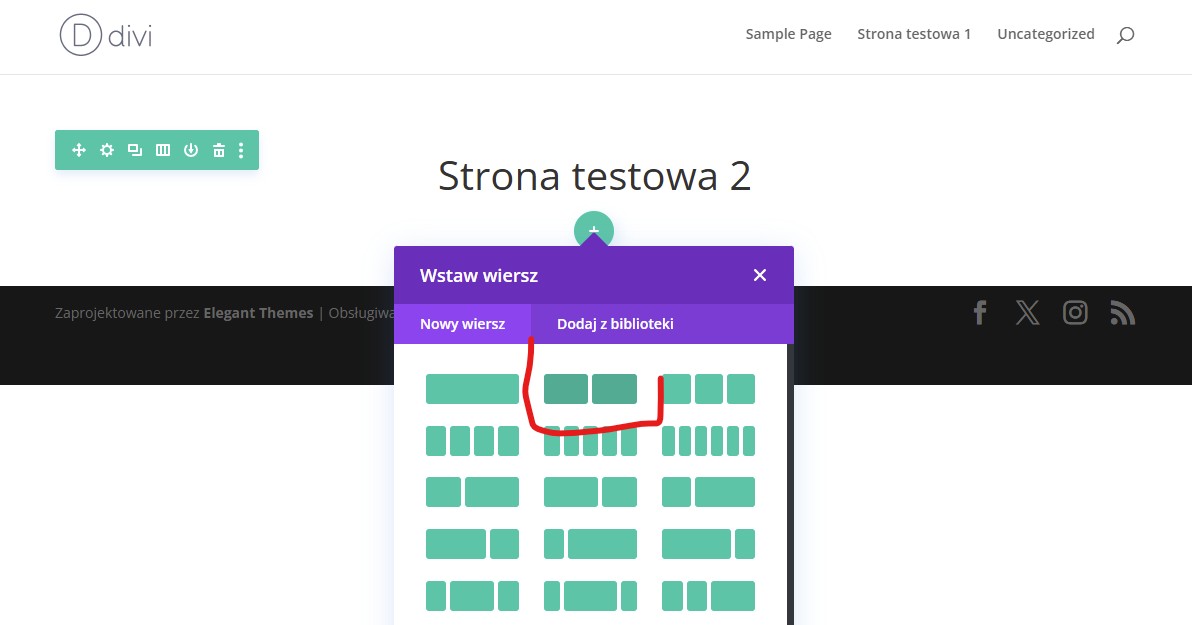The height and width of the screenshot is (625, 1192).
Task: Delete the row with the trash icon
Action: click(218, 150)
